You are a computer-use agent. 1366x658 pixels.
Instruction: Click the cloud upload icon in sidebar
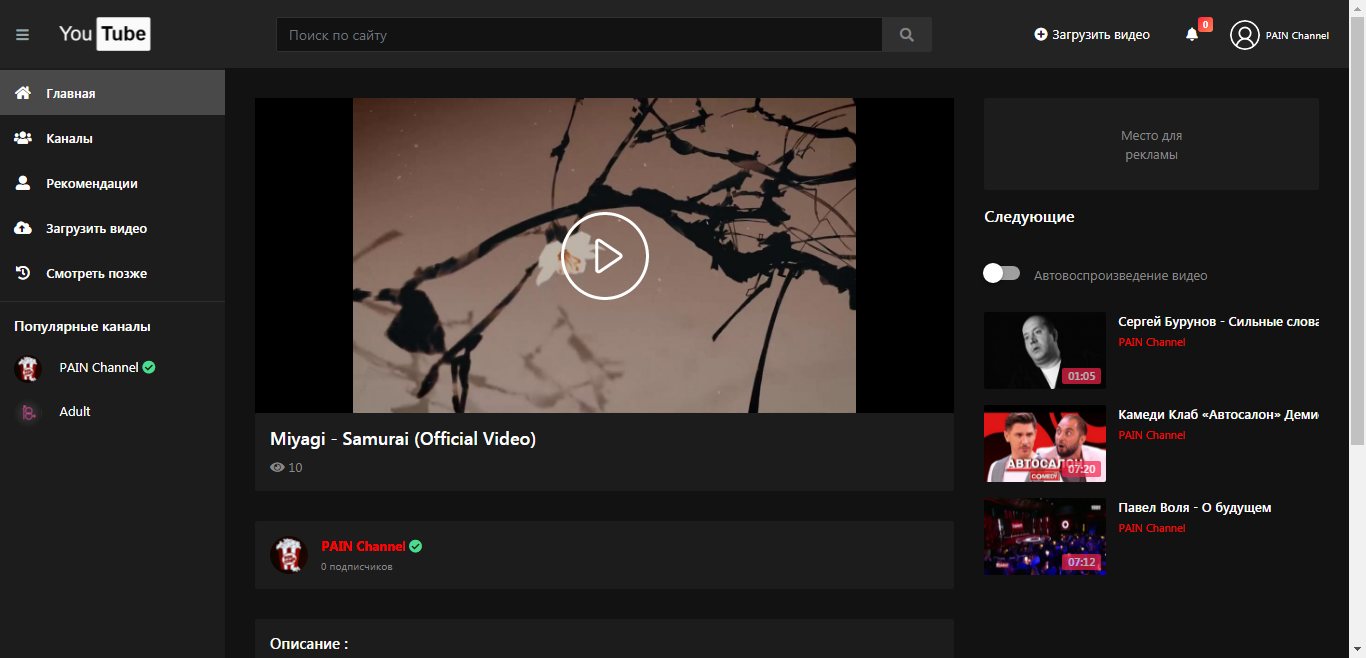point(23,228)
